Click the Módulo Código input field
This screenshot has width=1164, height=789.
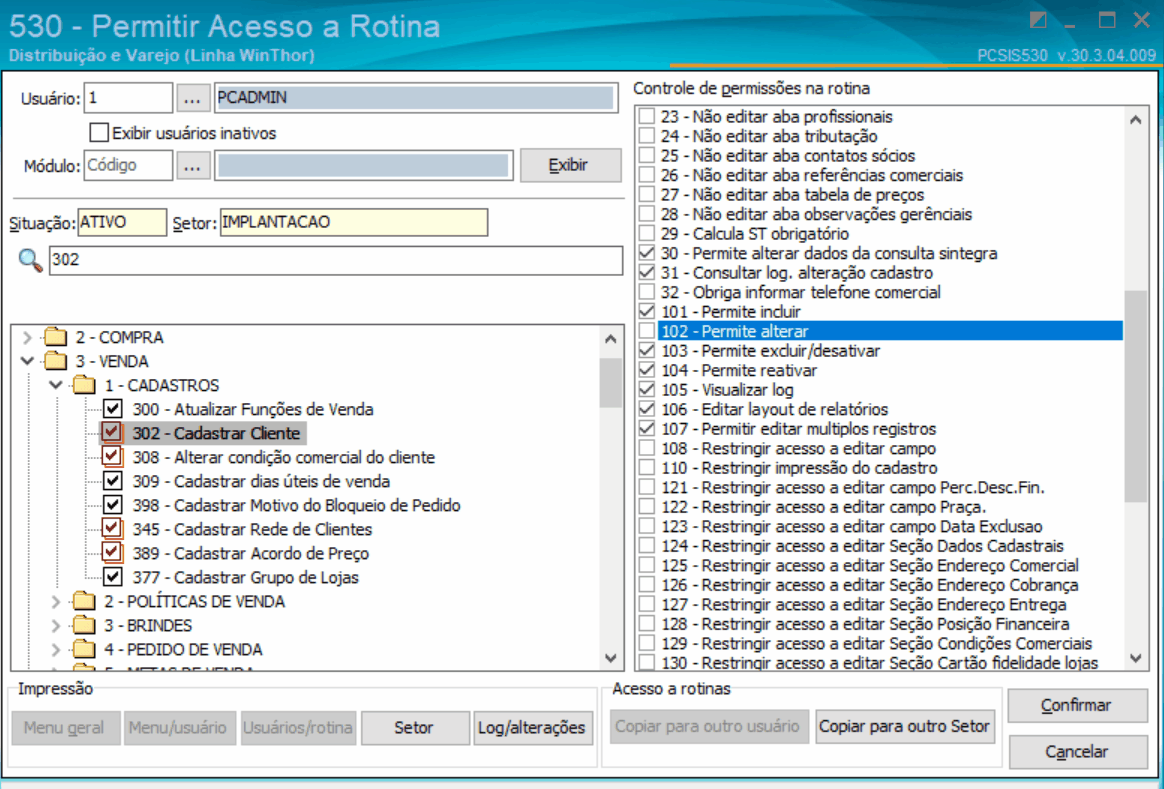(x=128, y=166)
